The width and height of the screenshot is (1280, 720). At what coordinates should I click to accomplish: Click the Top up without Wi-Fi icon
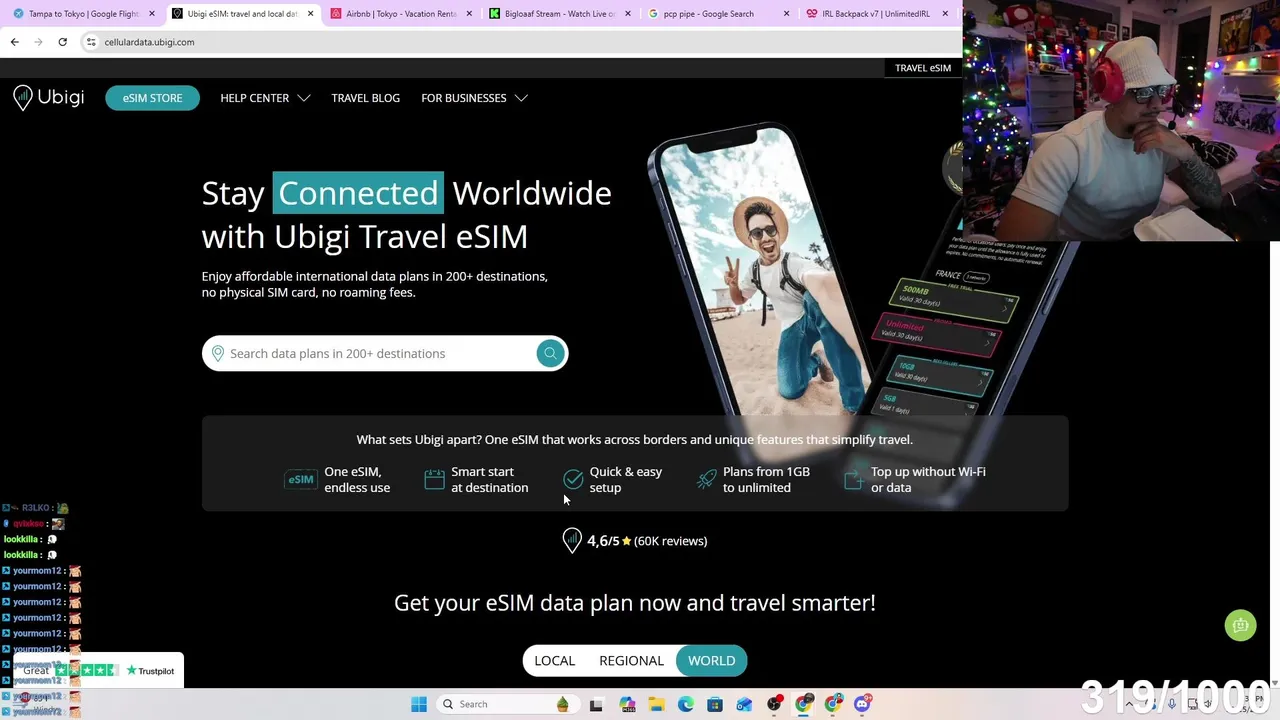coord(853,480)
